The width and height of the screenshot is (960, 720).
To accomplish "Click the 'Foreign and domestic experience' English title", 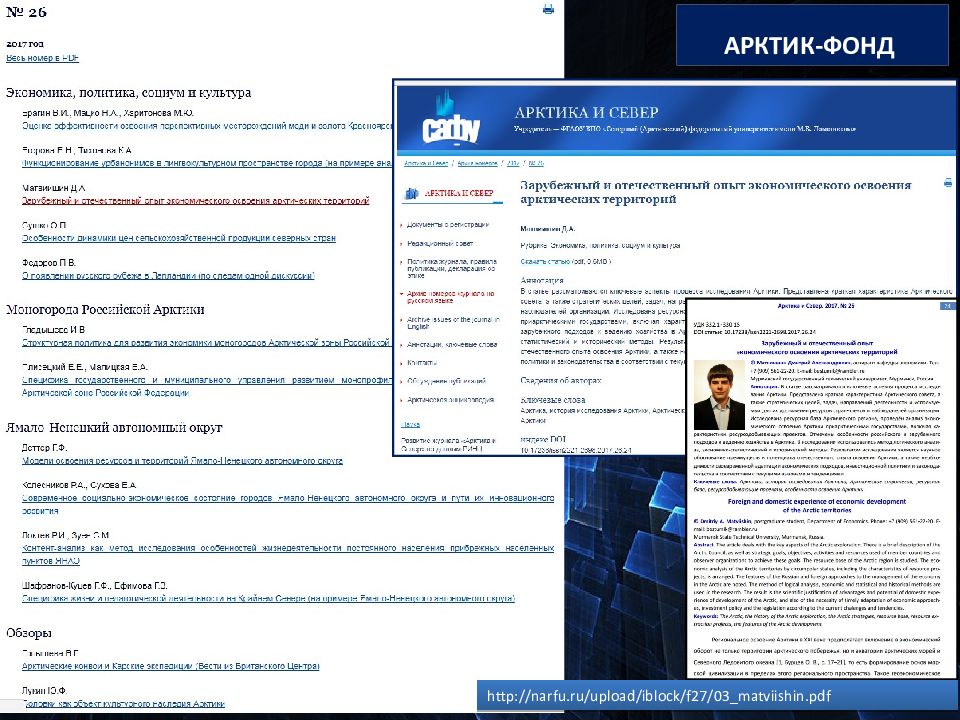I will click(x=817, y=505).
